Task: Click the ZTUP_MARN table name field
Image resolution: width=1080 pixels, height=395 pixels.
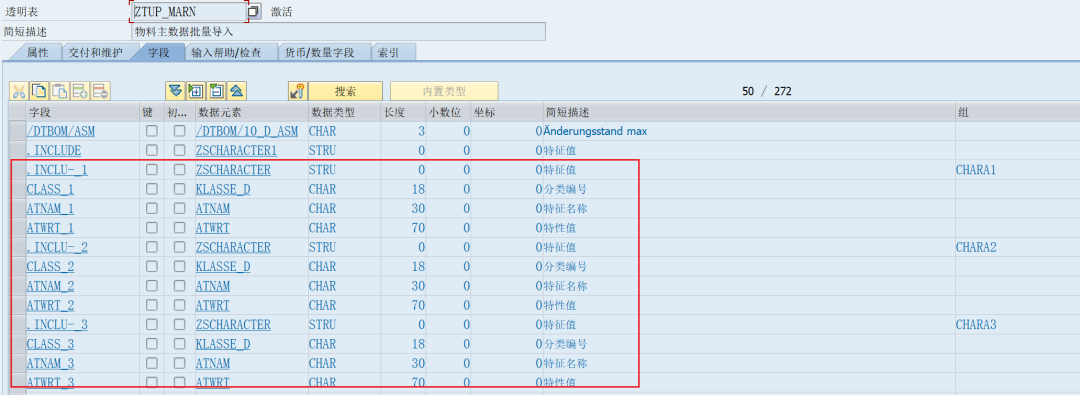Action: 188,12
